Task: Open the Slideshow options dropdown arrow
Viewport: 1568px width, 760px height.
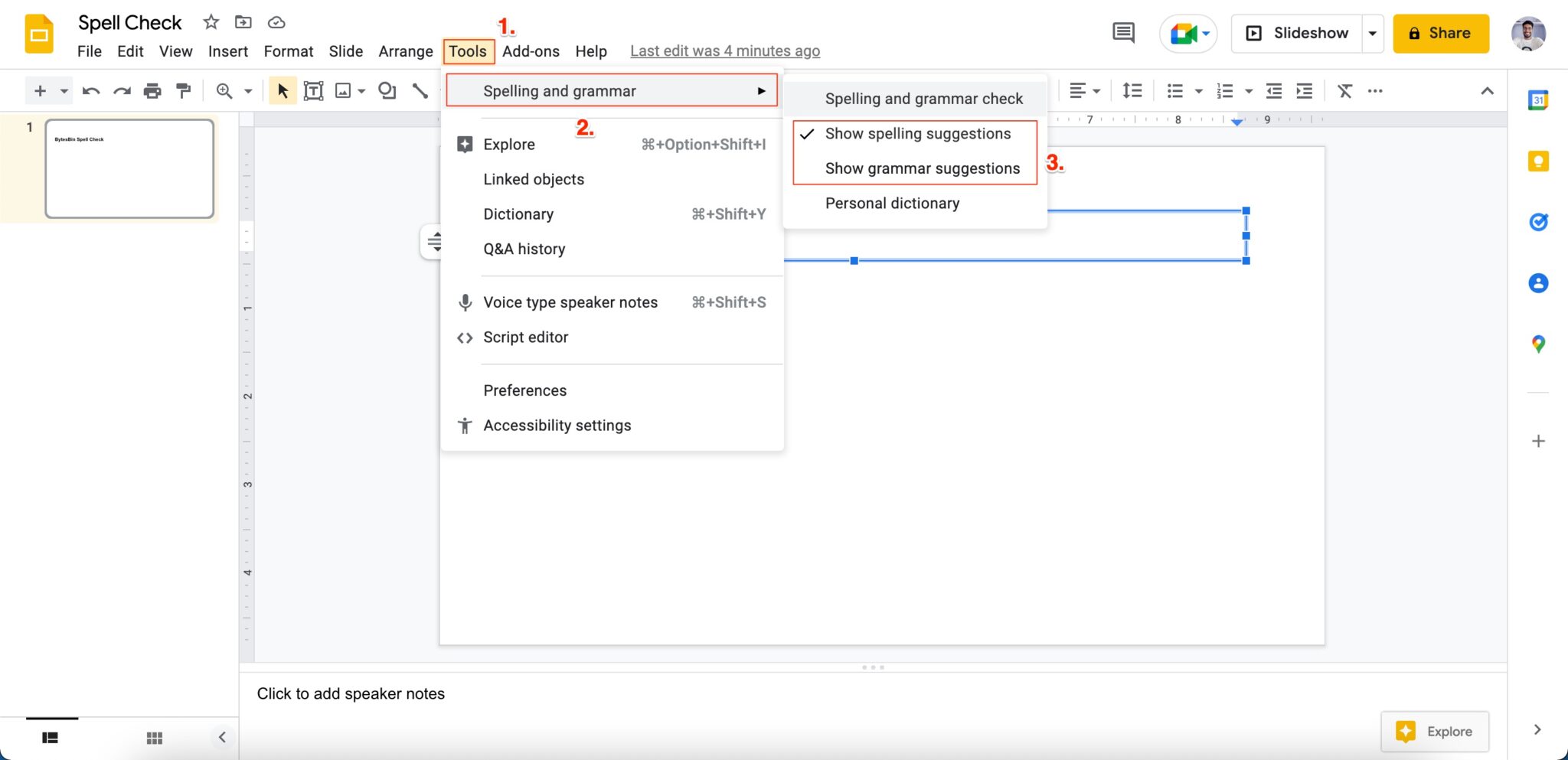Action: [x=1373, y=33]
